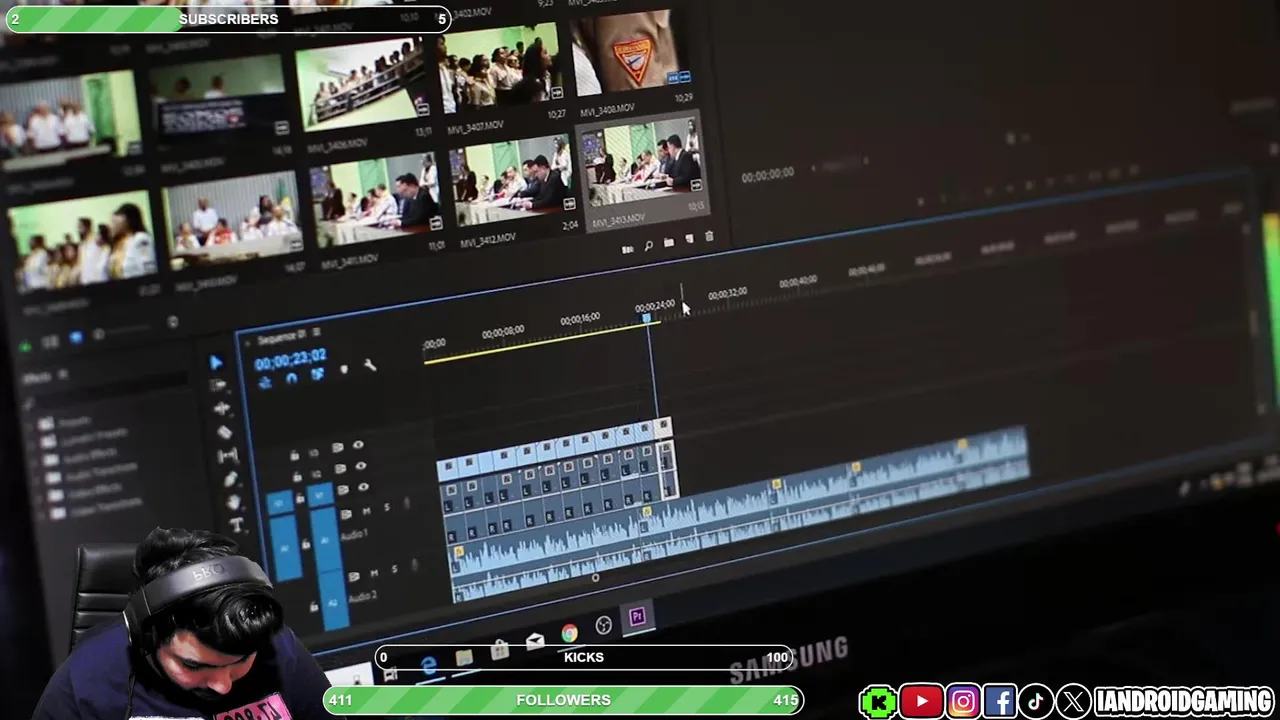The width and height of the screenshot is (1280, 720).
Task: Open Premiere Pro from the taskbar
Action: [637, 617]
